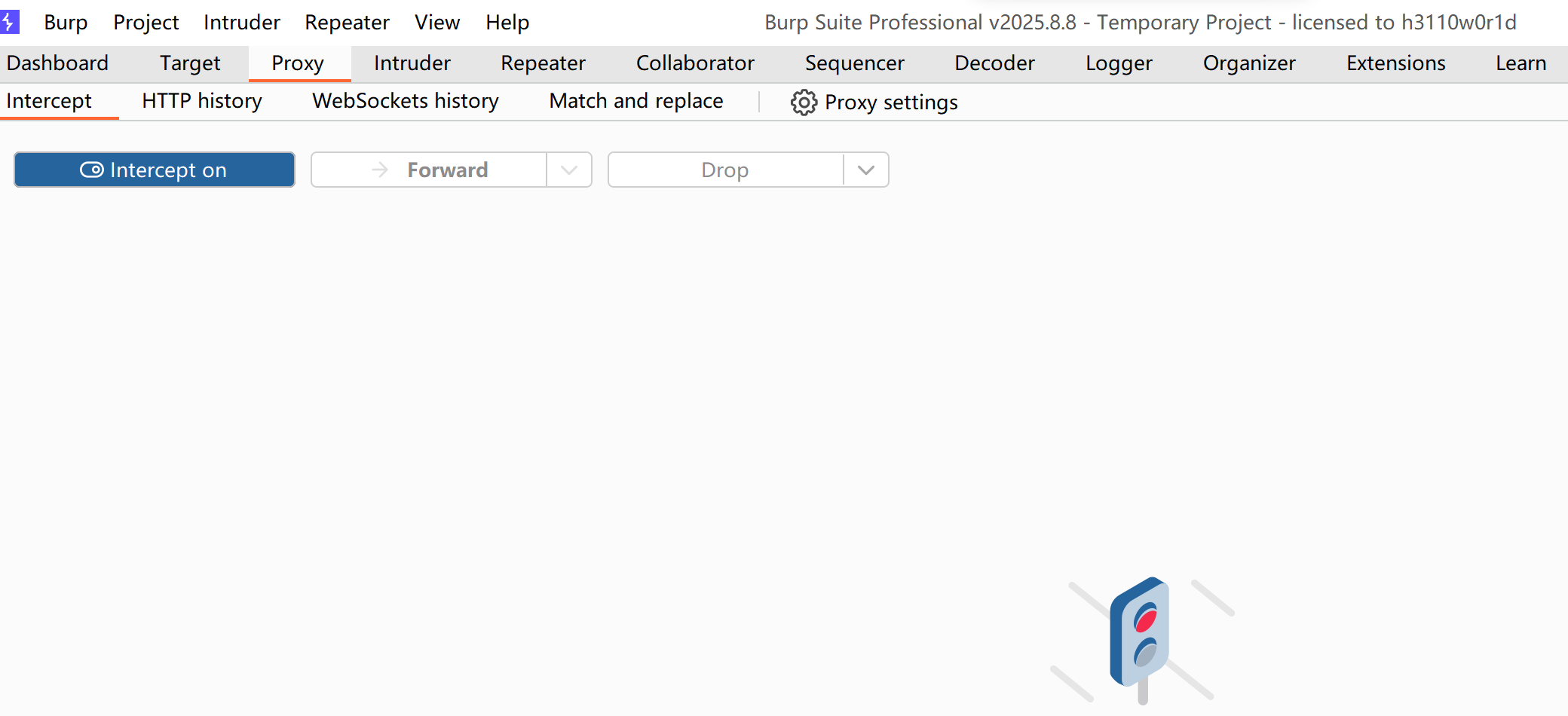1568x716 pixels.
Task: Switch to the Repeater tool tab
Action: [x=544, y=63]
